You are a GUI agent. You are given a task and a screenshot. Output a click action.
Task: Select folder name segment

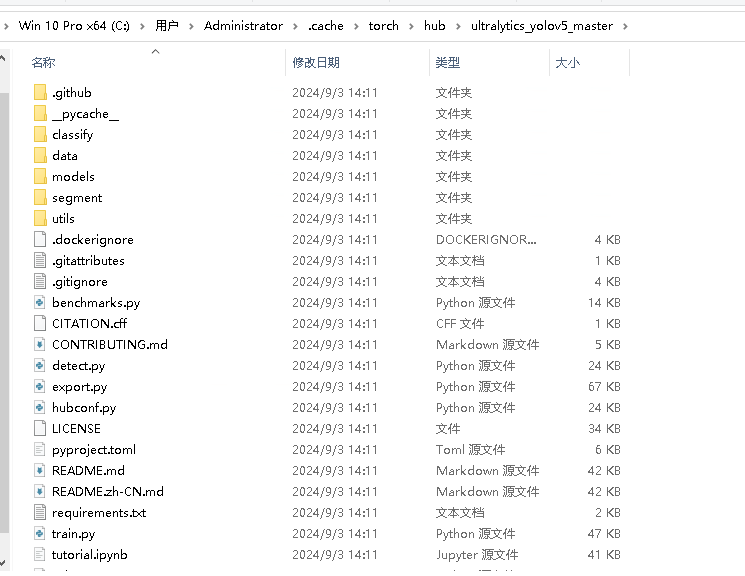77,198
